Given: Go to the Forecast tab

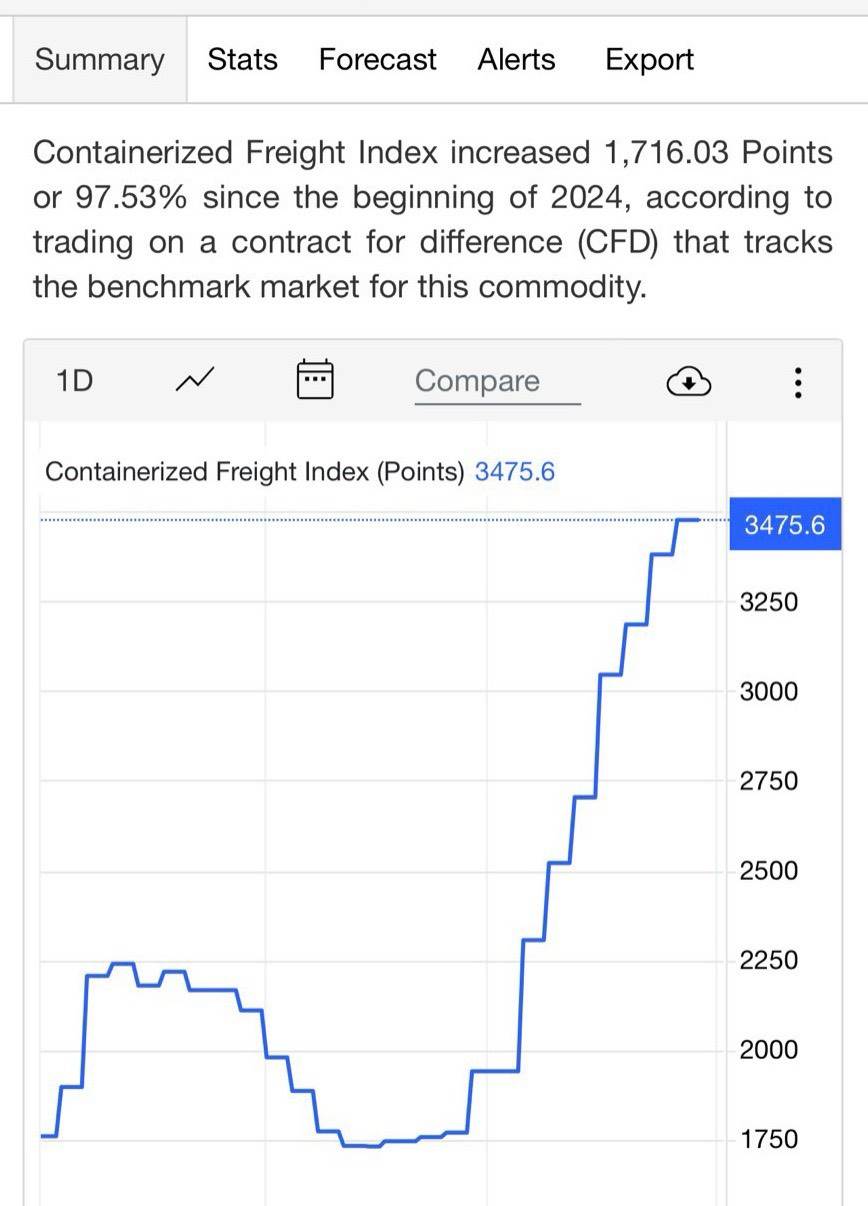Looking at the screenshot, I should 377,60.
